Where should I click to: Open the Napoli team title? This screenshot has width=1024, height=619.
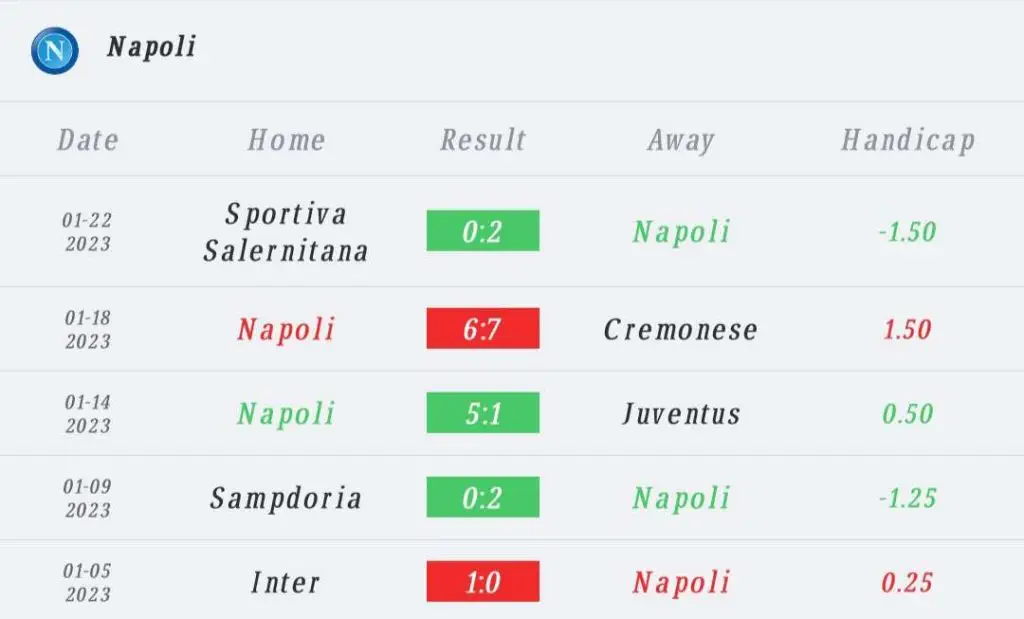tap(152, 47)
